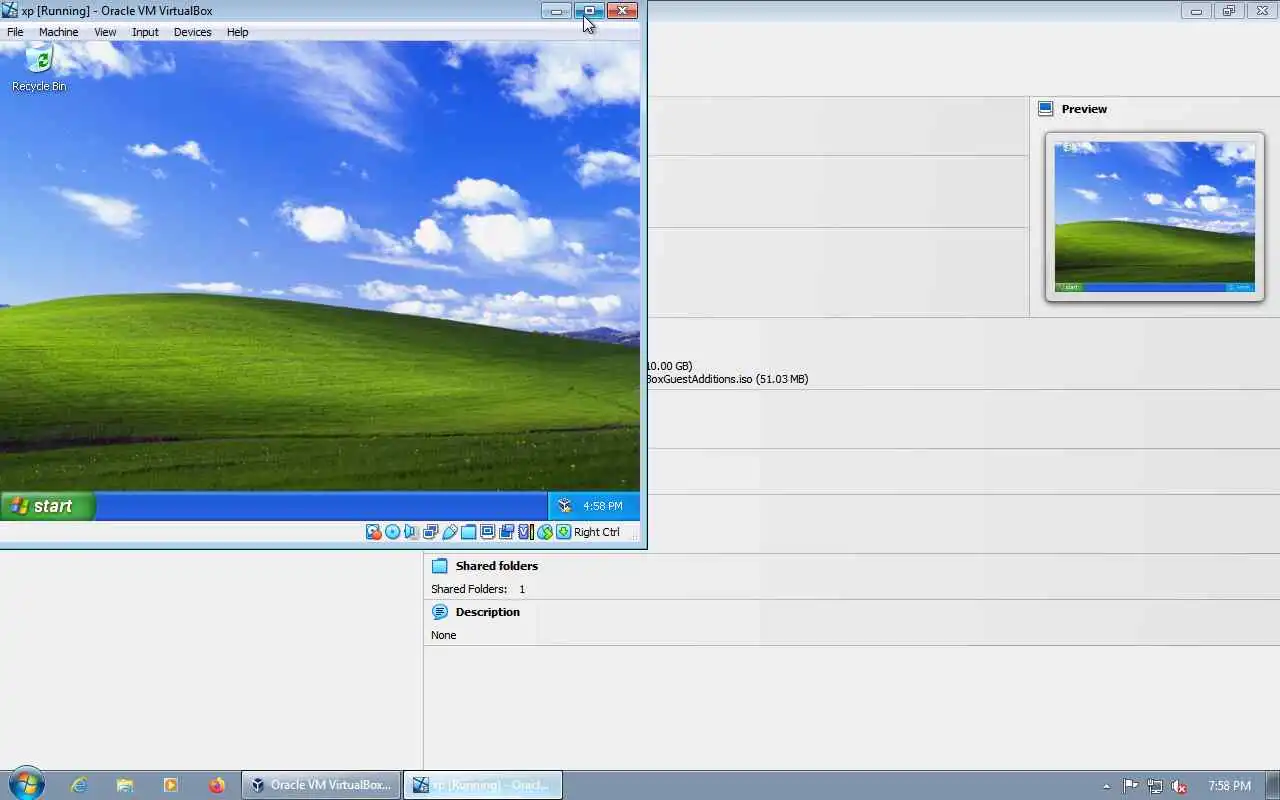Image resolution: width=1280 pixels, height=800 pixels.
Task: Open the View menu
Action: [105, 32]
